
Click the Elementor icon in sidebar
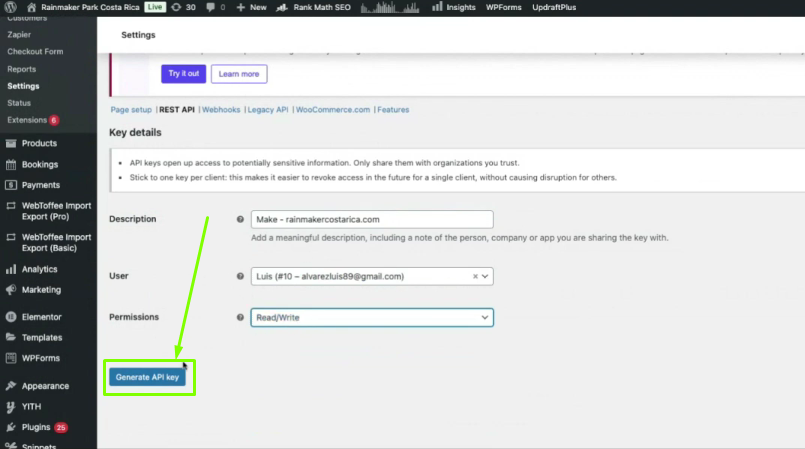click(11, 317)
